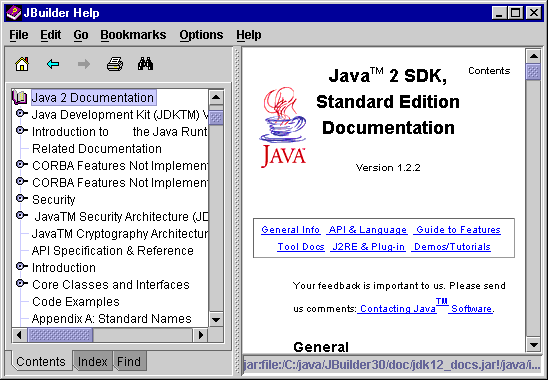Expand Core Classes and Interfaces node
Screen dimensions: 548x380
coord(21,283)
